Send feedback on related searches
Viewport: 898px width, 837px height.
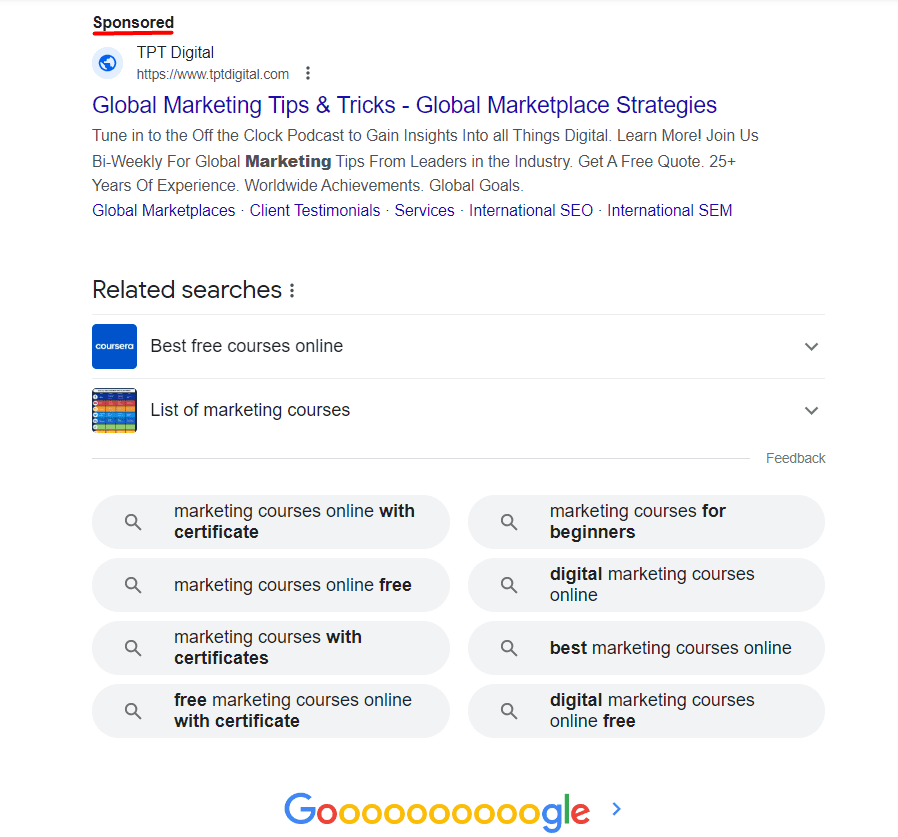tap(795, 457)
